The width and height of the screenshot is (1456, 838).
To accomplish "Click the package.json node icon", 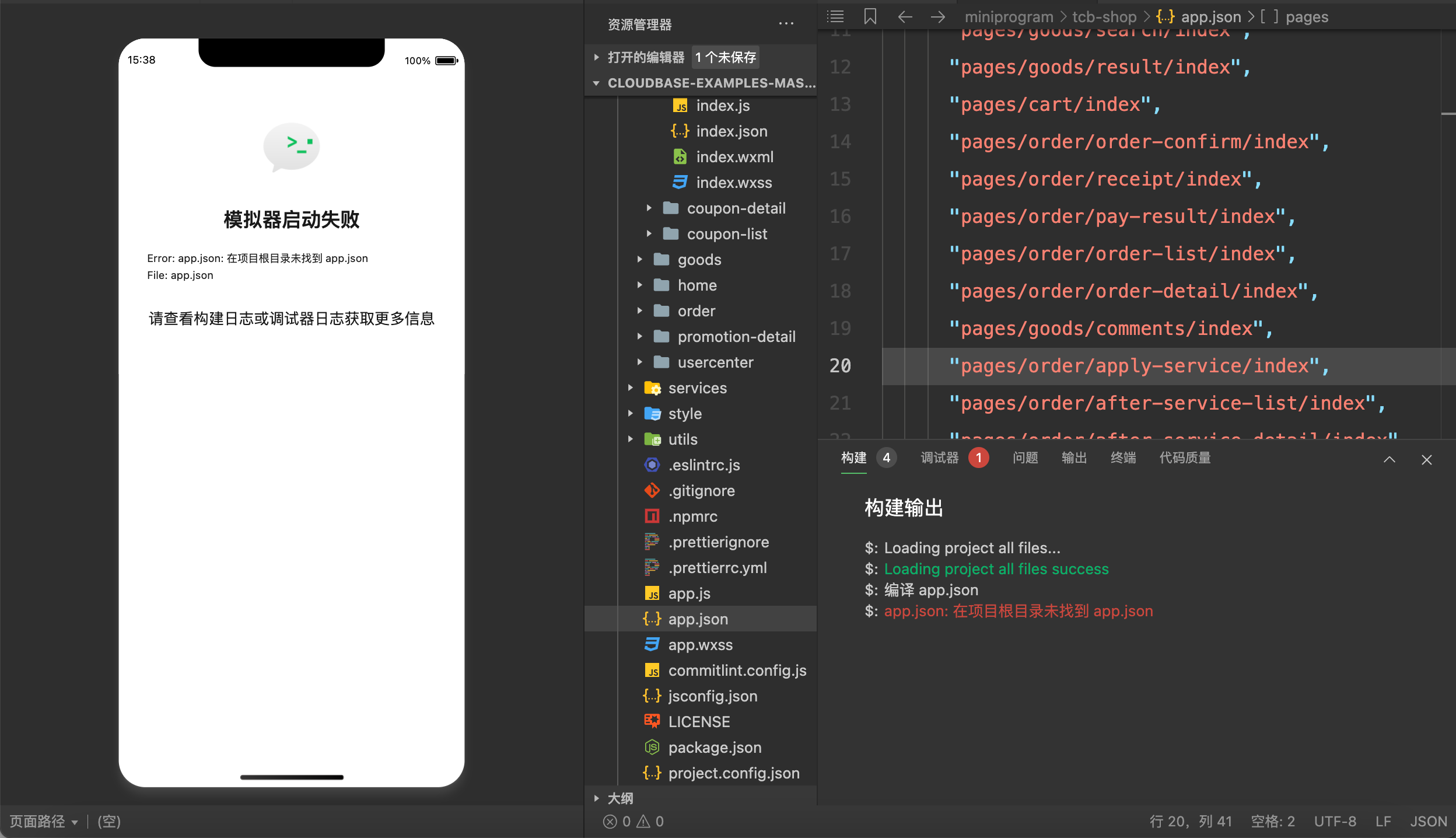I will pos(652,748).
